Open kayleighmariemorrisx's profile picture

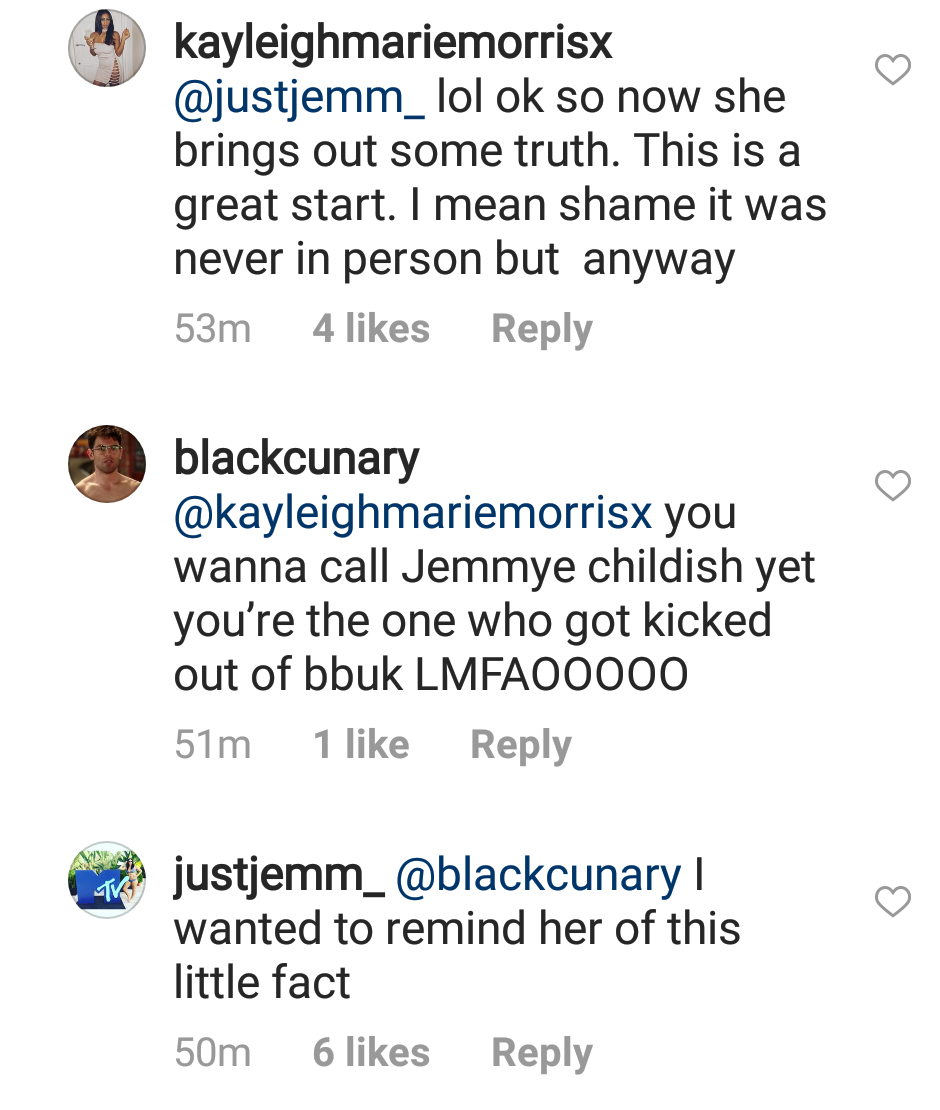[x=107, y=48]
